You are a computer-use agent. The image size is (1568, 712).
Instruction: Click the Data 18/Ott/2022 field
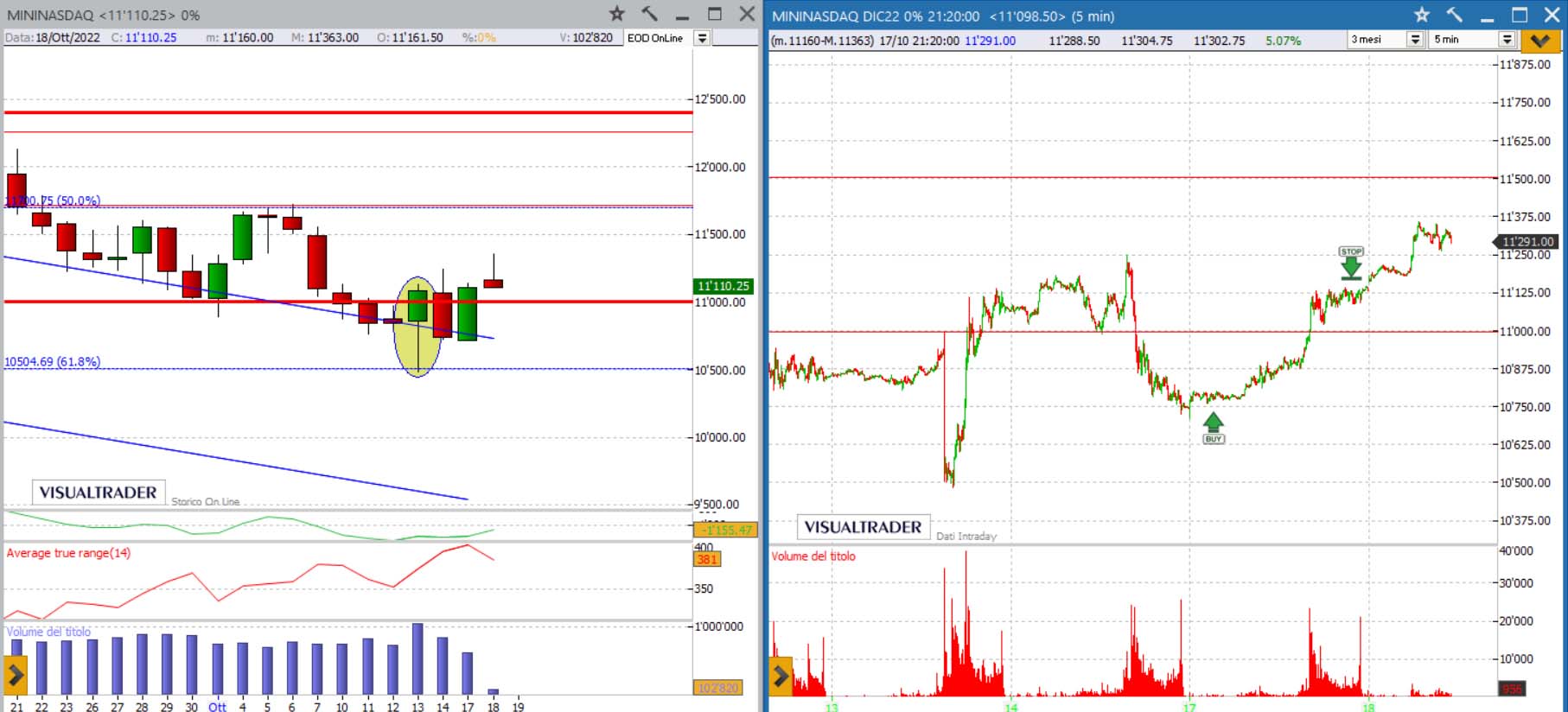[x=53, y=38]
